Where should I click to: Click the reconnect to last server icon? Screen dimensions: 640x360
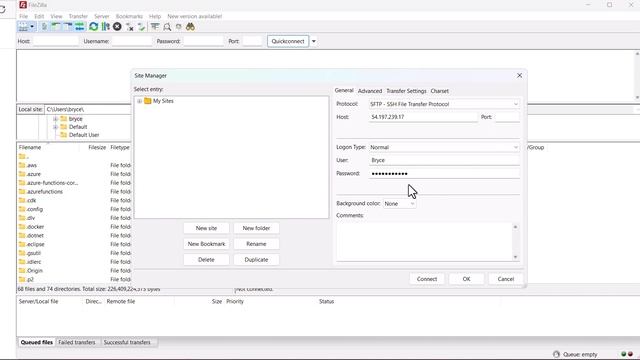click(x=141, y=27)
